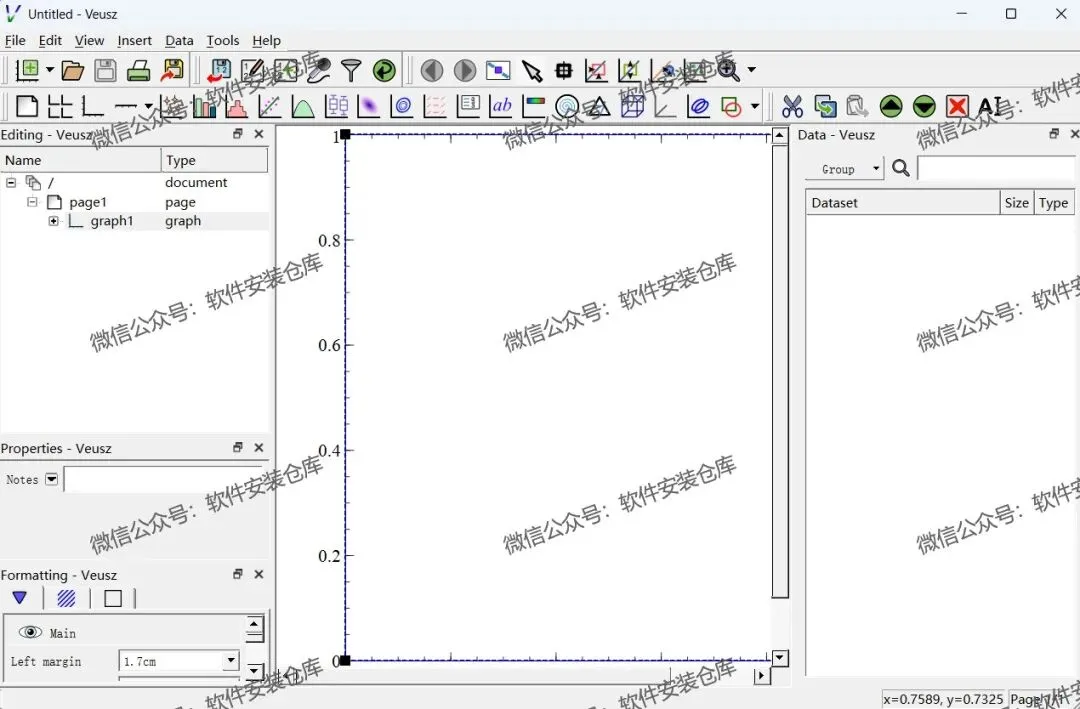
Task: Add a grid widget
Action: (60, 106)
